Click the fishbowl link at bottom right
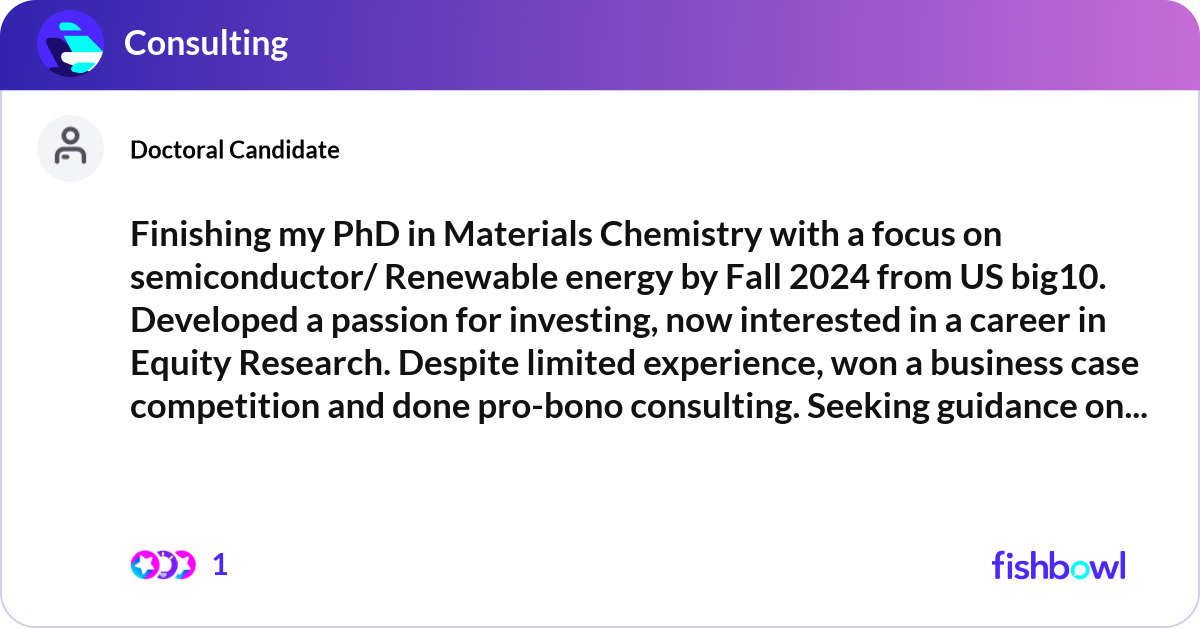The height and width of the screenshot is (628, 1200). [1058, 565]
